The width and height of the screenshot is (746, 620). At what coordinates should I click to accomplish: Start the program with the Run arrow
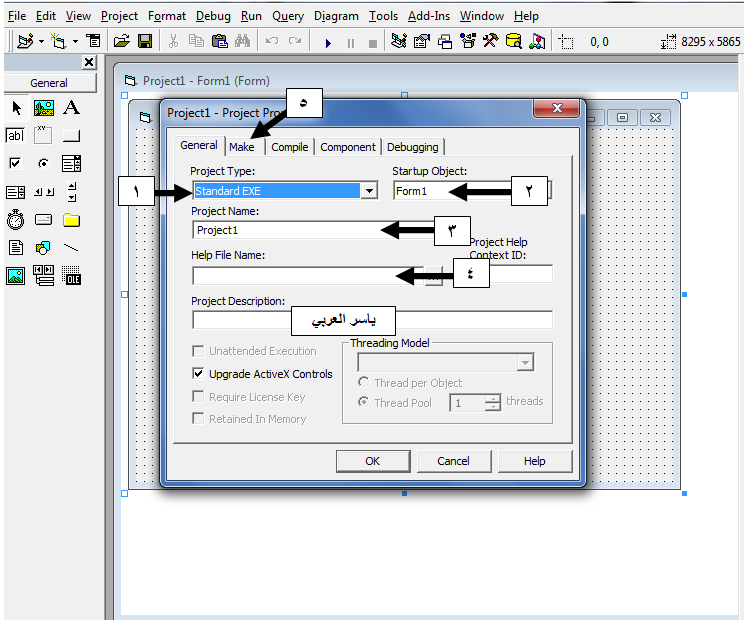coord(328,43)
